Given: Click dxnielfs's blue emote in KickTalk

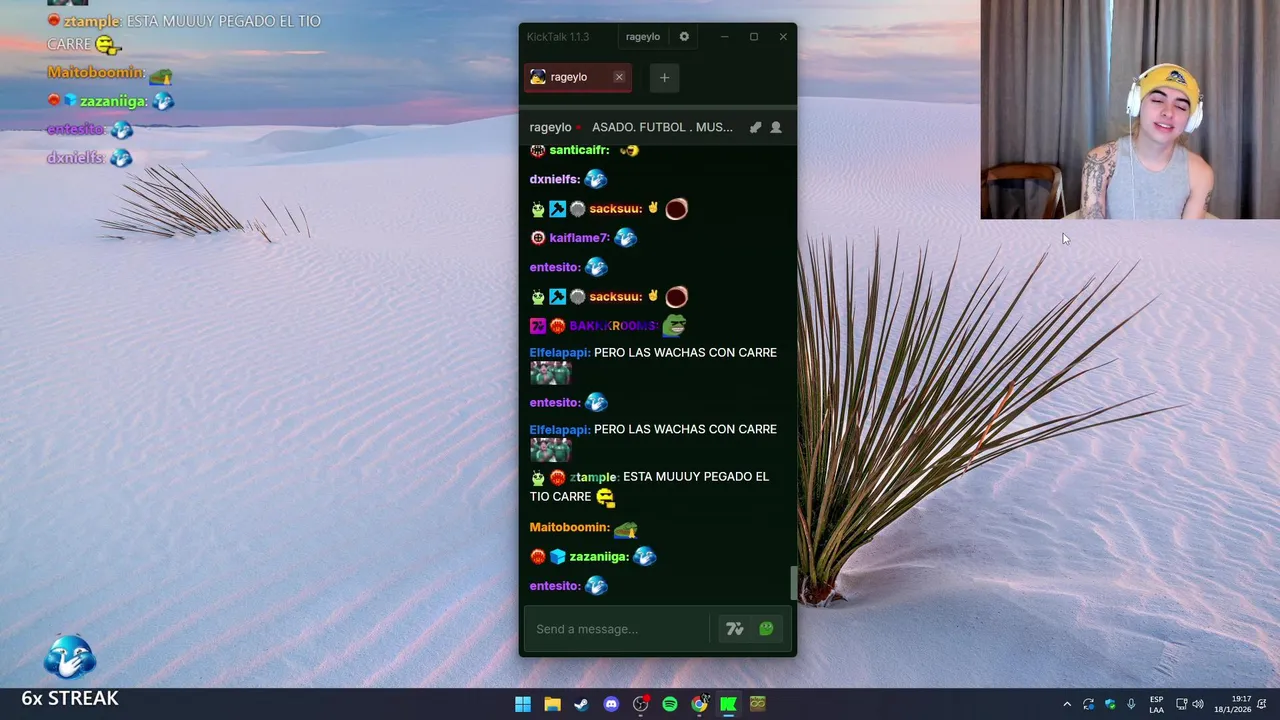Looking at the screenshot, I should 596,179.
